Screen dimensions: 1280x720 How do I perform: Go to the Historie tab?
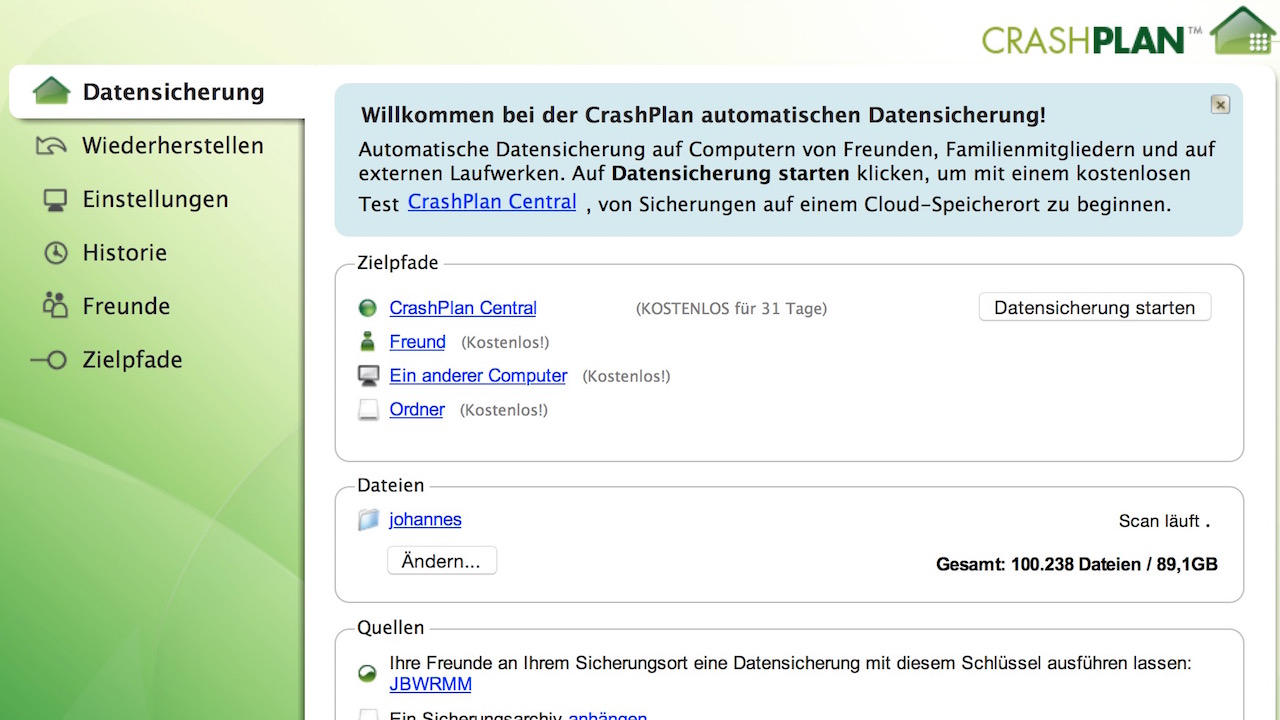pos(124,253)
